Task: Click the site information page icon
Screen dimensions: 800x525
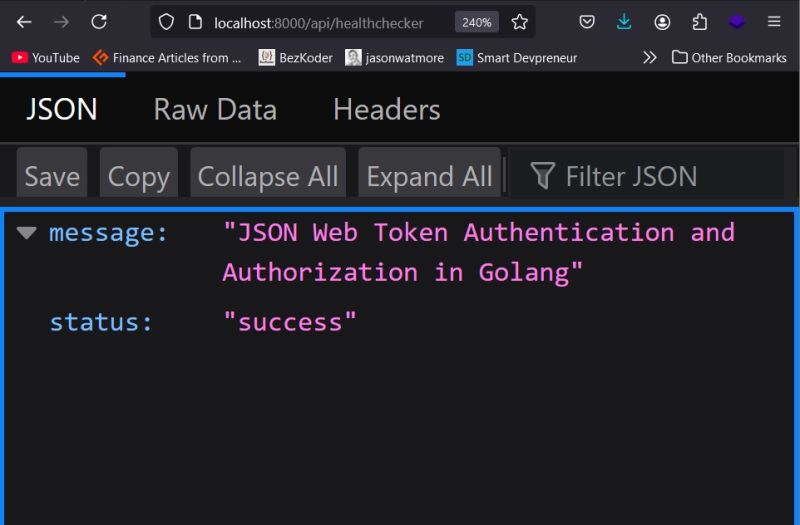Action: pyautogui.click(x=195, y=22)
